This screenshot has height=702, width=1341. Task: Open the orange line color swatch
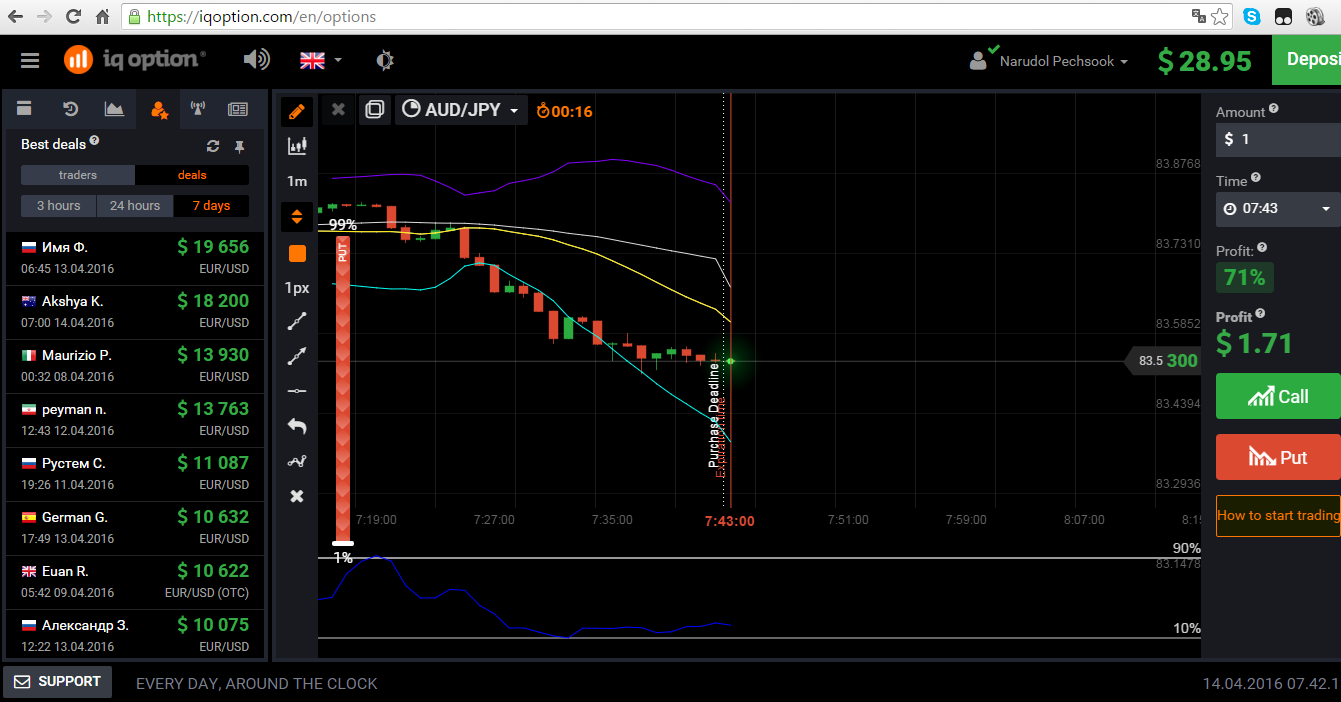point(297,253)
